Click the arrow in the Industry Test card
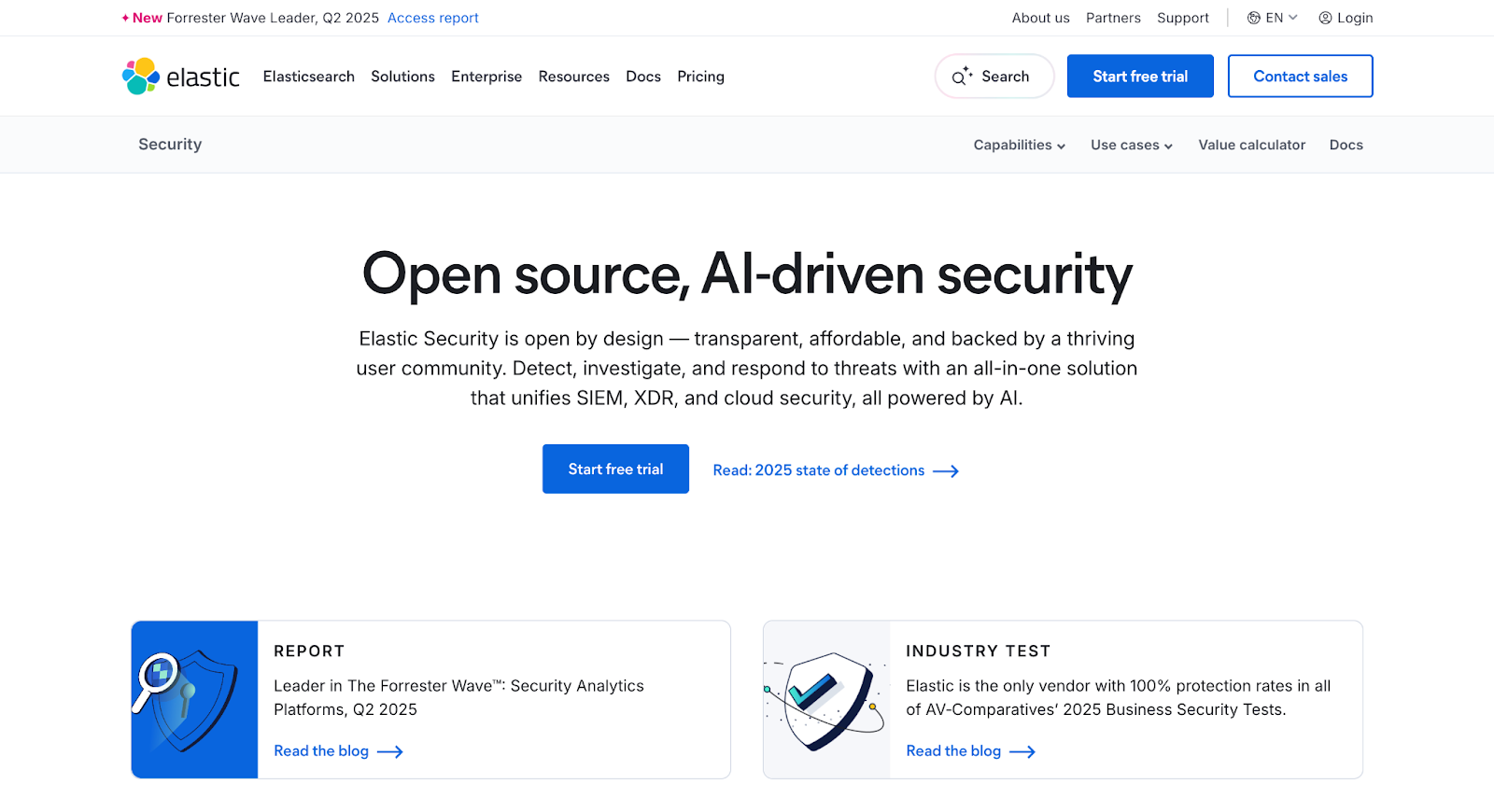The image size is (1494, 812). pos(1022,752)
